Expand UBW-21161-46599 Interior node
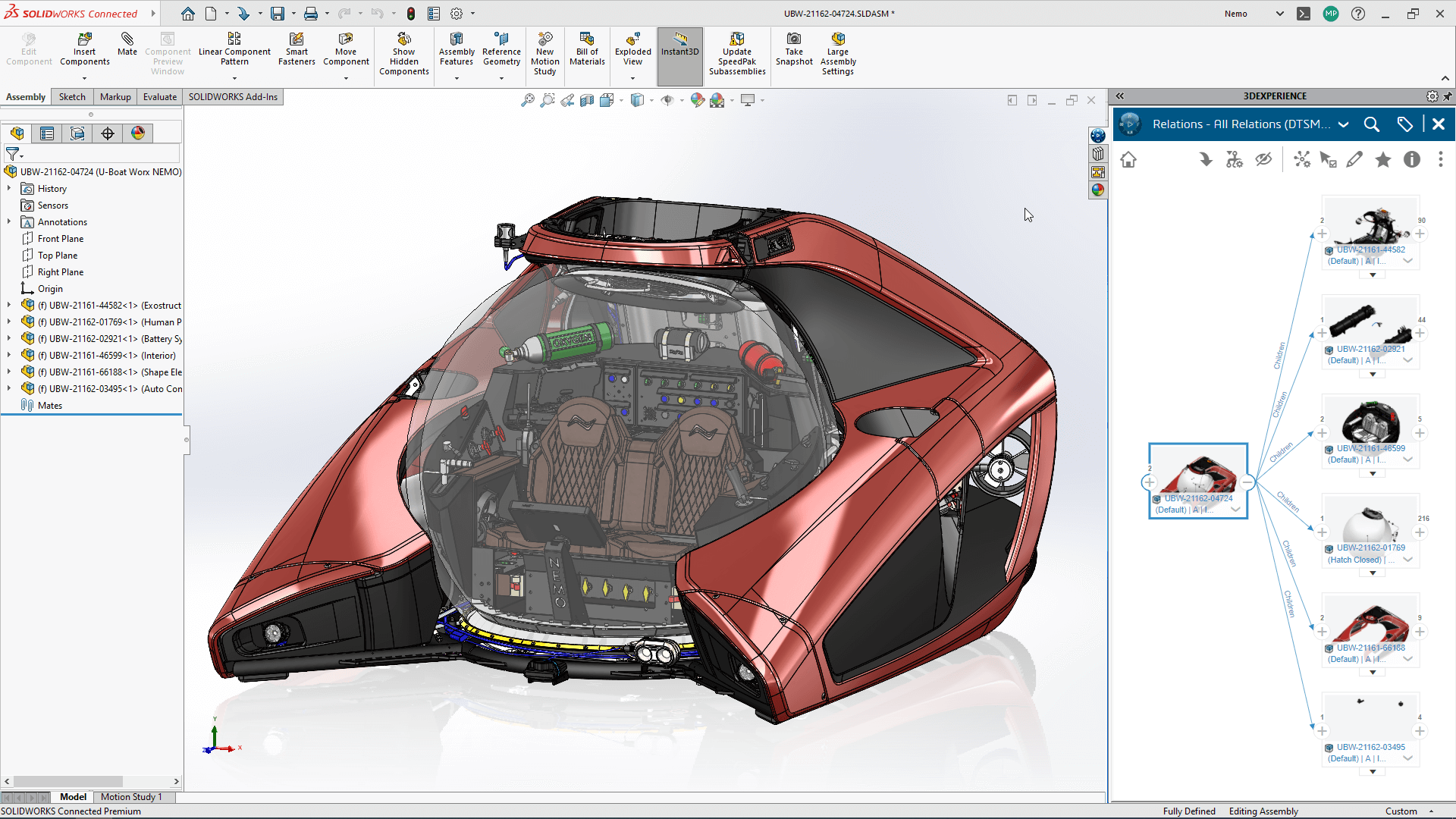1456x819 pixels. 9,355
